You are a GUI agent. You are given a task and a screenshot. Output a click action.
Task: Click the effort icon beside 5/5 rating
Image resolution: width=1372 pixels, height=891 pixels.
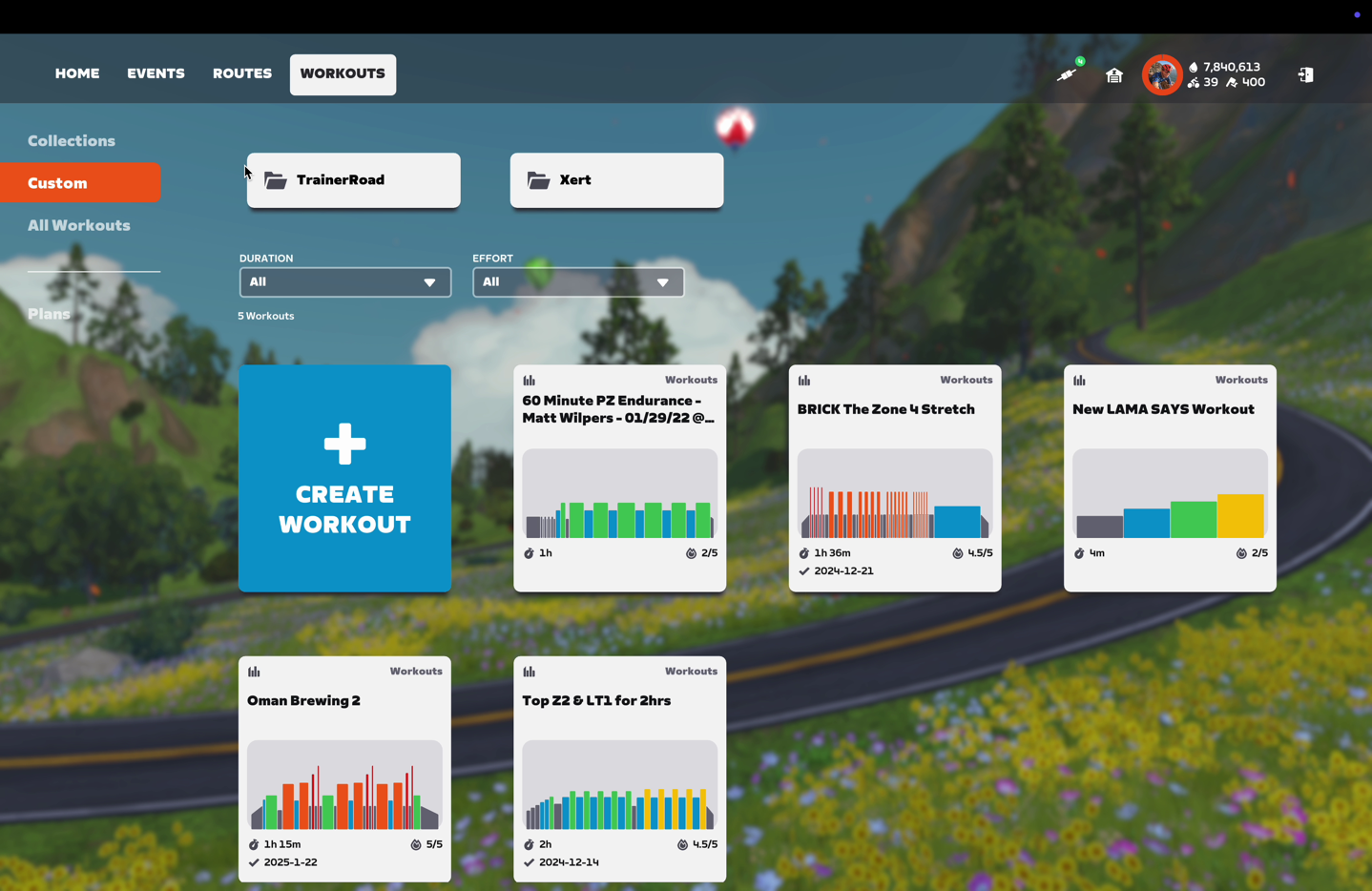point(415,844)
